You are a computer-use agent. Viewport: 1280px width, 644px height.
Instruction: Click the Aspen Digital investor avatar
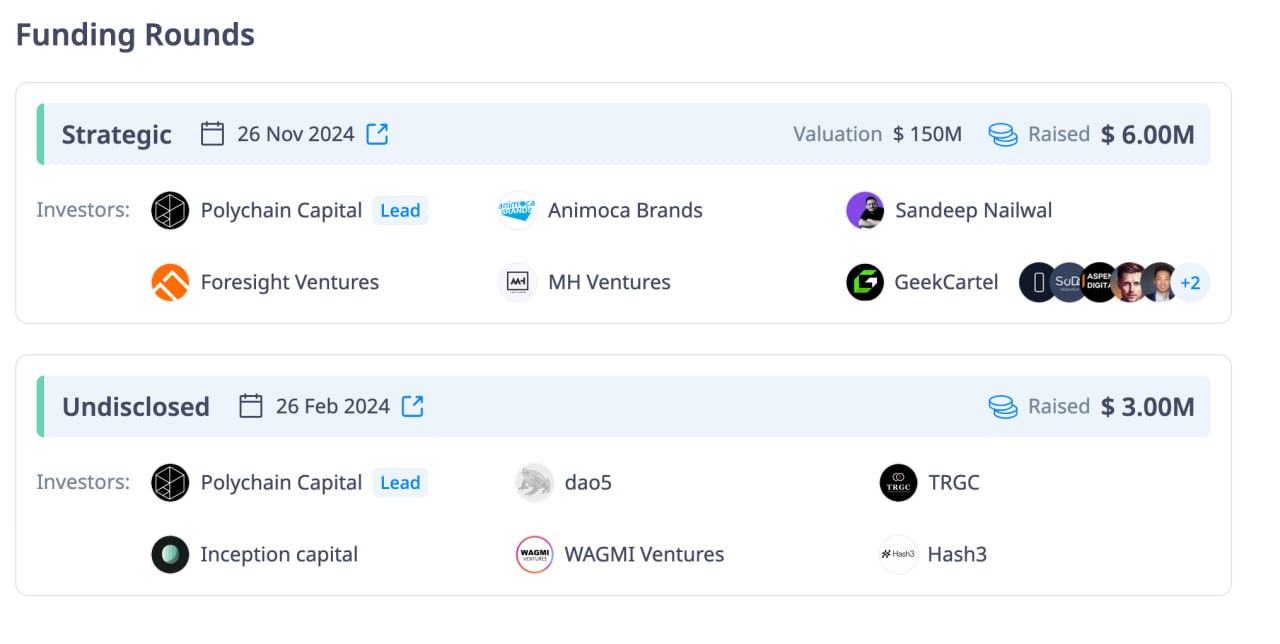coord(1100,283)
